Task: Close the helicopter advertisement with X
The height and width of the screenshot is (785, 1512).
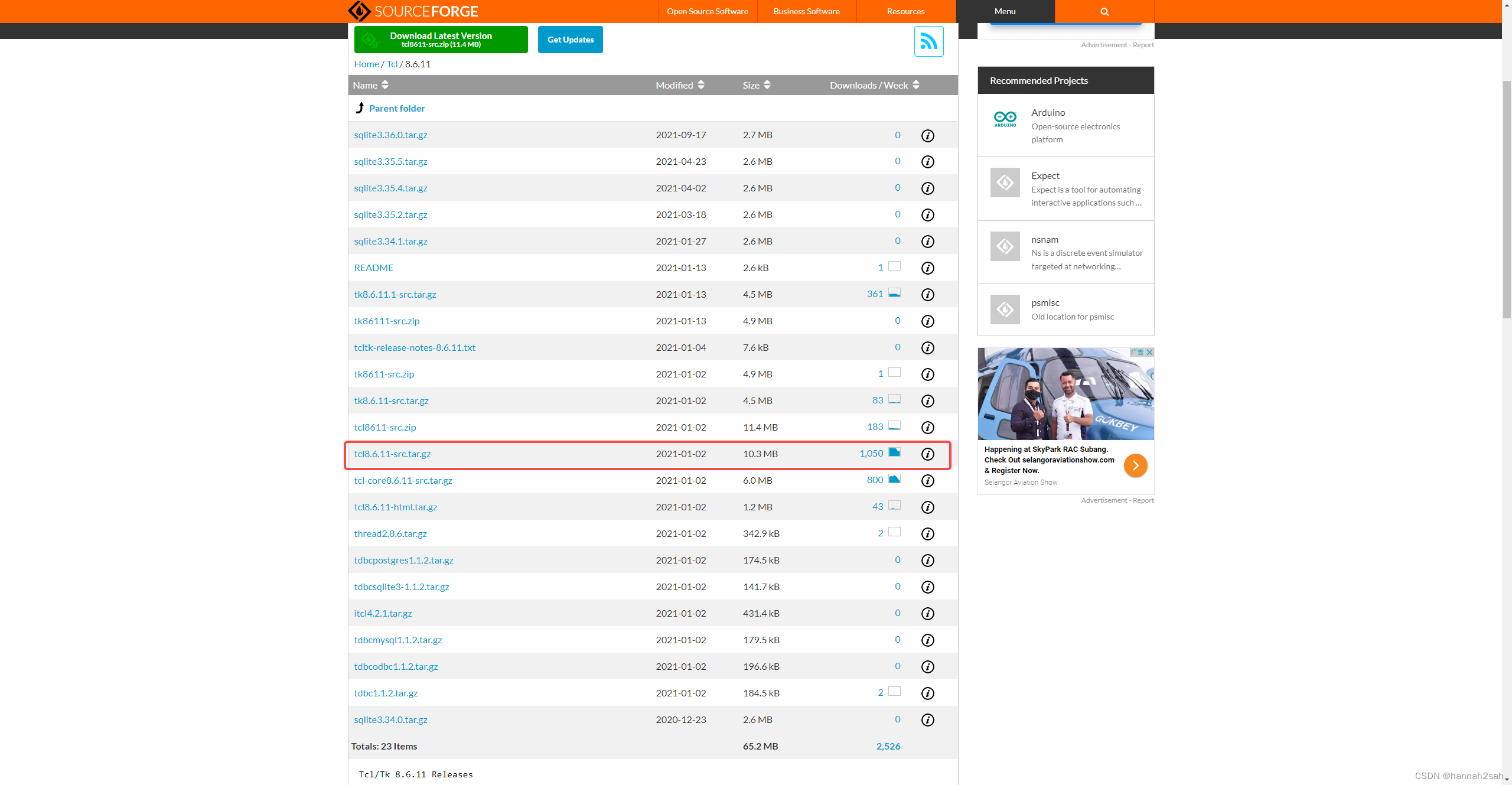Action: (1149, 353)
